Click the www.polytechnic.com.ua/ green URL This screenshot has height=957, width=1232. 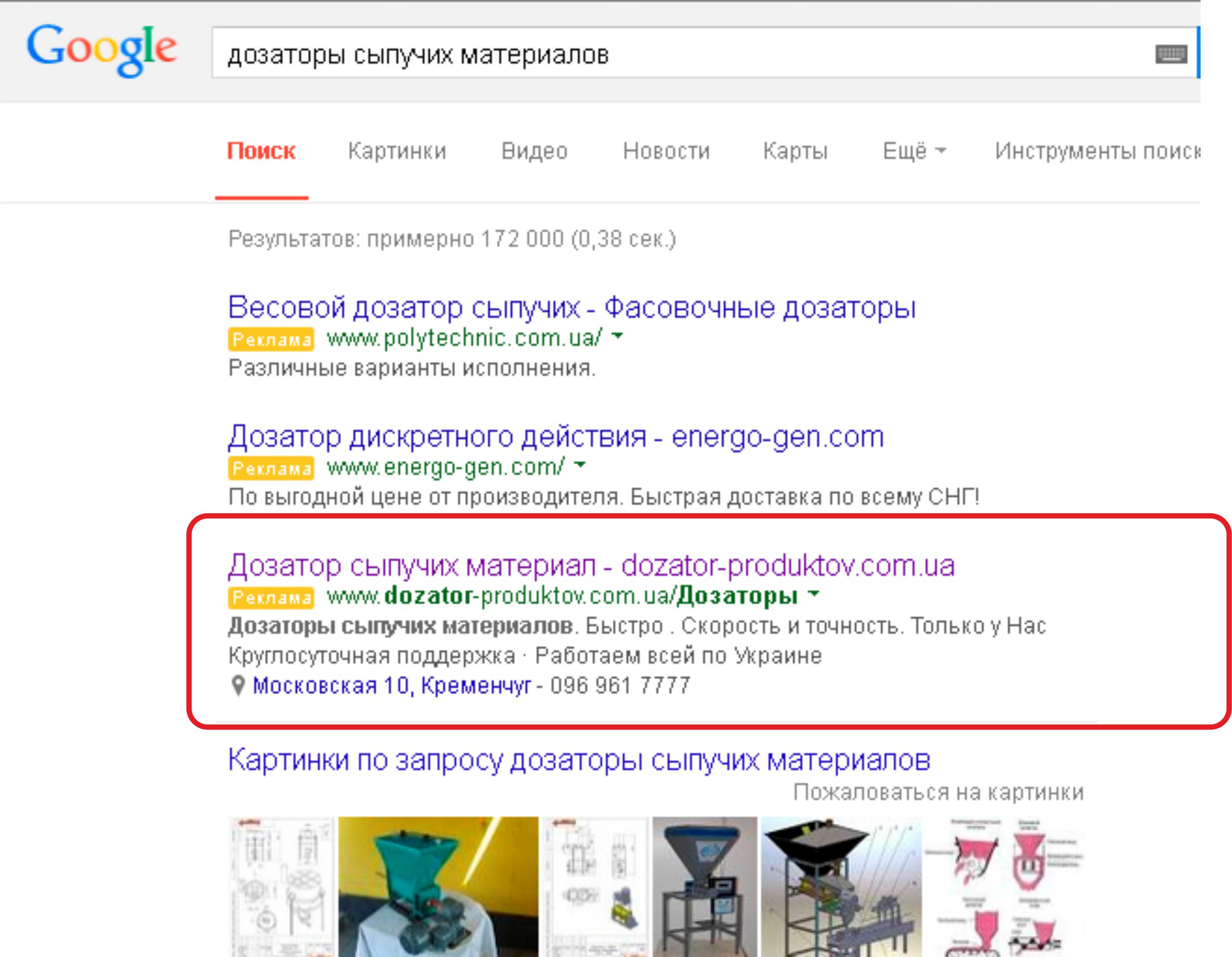[464, 338]
